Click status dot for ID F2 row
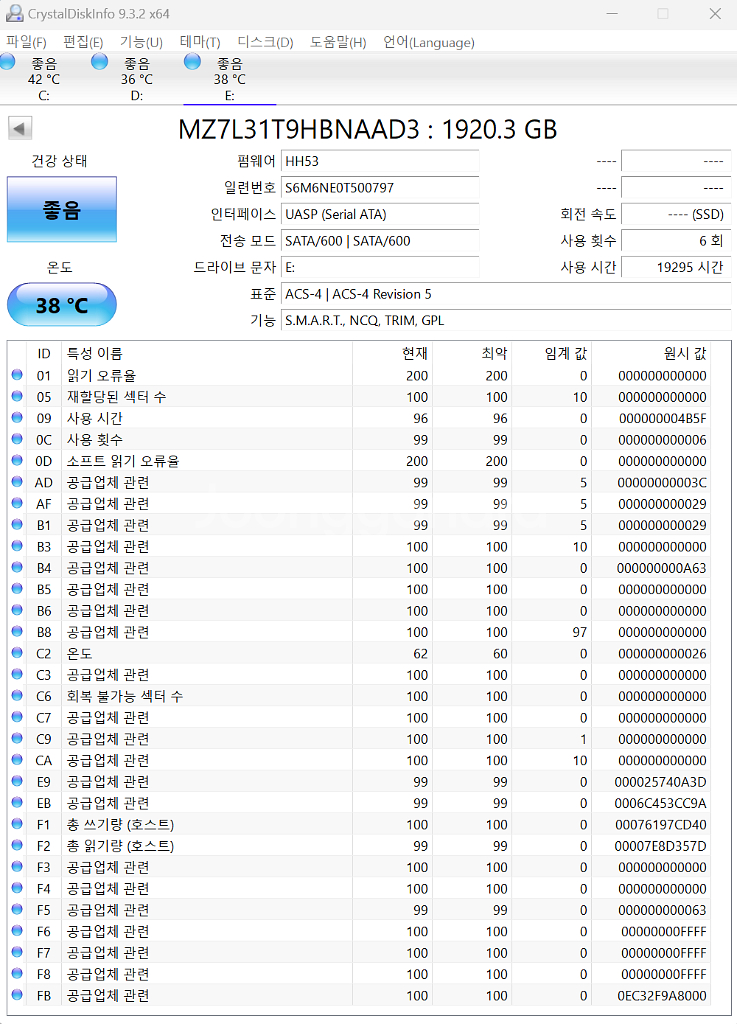737x1024 pixels. 17,846
